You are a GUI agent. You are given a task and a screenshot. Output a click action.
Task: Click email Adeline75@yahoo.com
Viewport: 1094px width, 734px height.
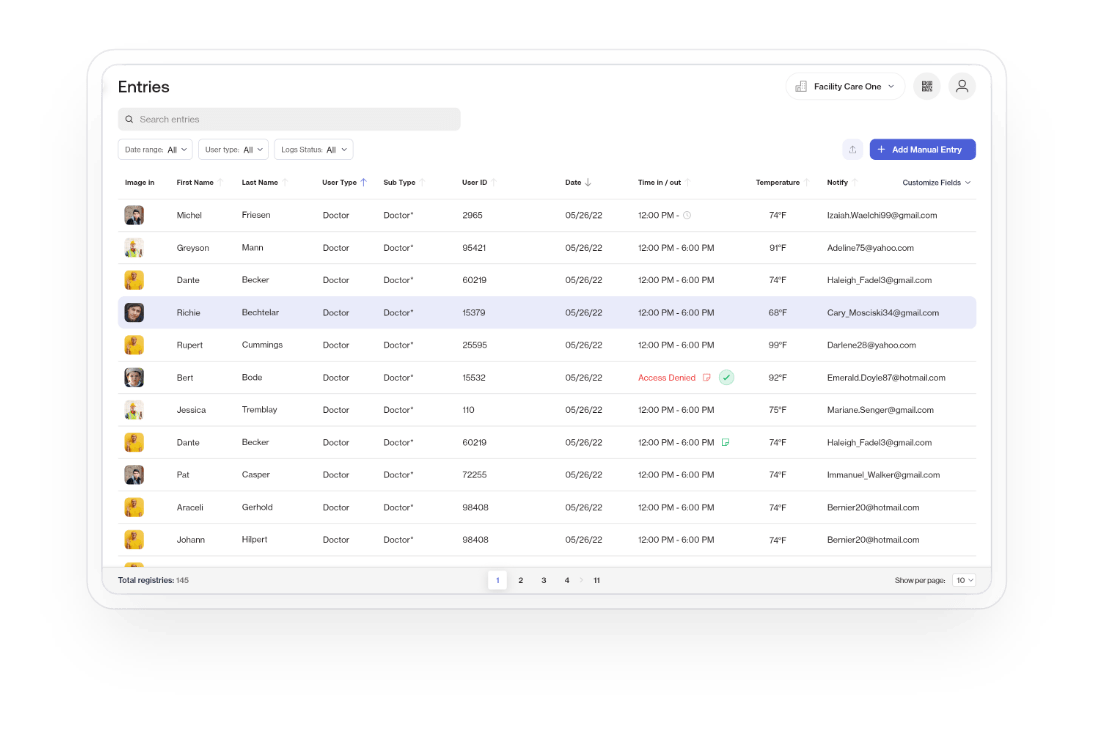click(x=870, y=248)
